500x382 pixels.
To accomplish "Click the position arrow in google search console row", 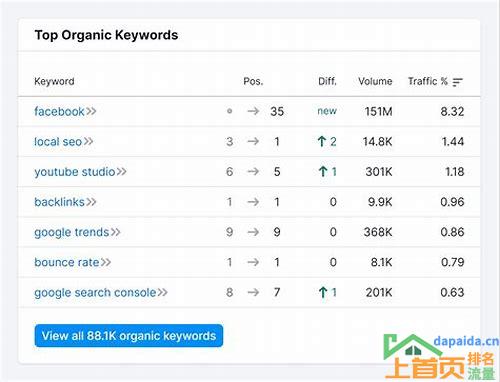I will (x=253, y=293).
